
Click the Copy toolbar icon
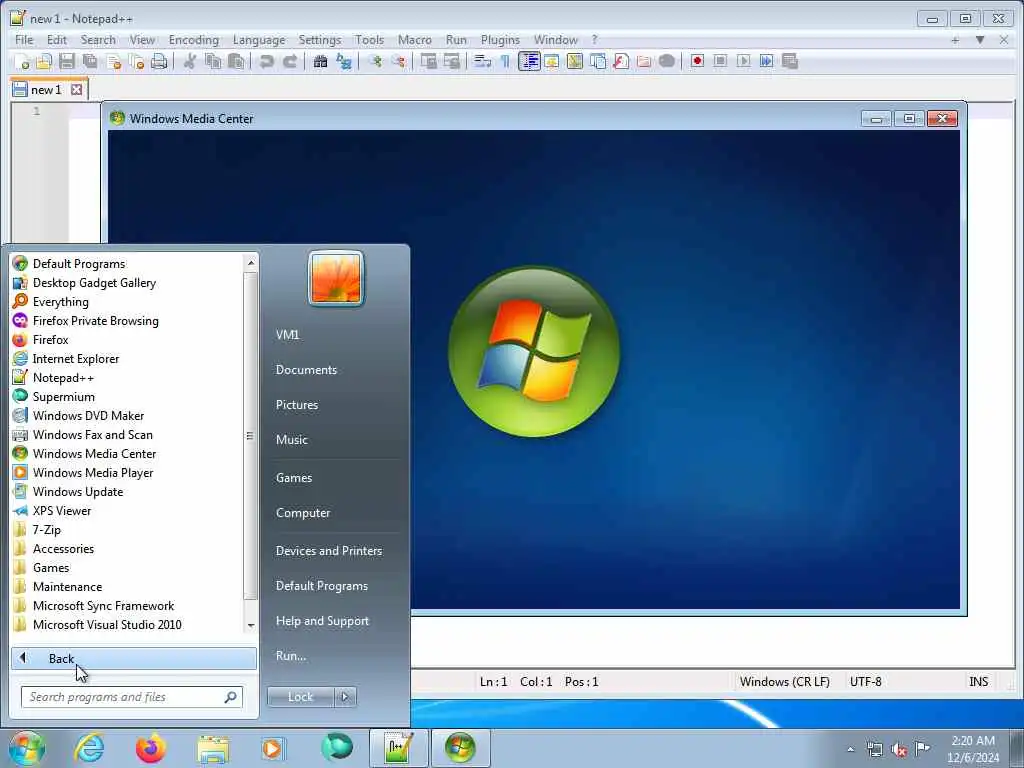(213, 61)
